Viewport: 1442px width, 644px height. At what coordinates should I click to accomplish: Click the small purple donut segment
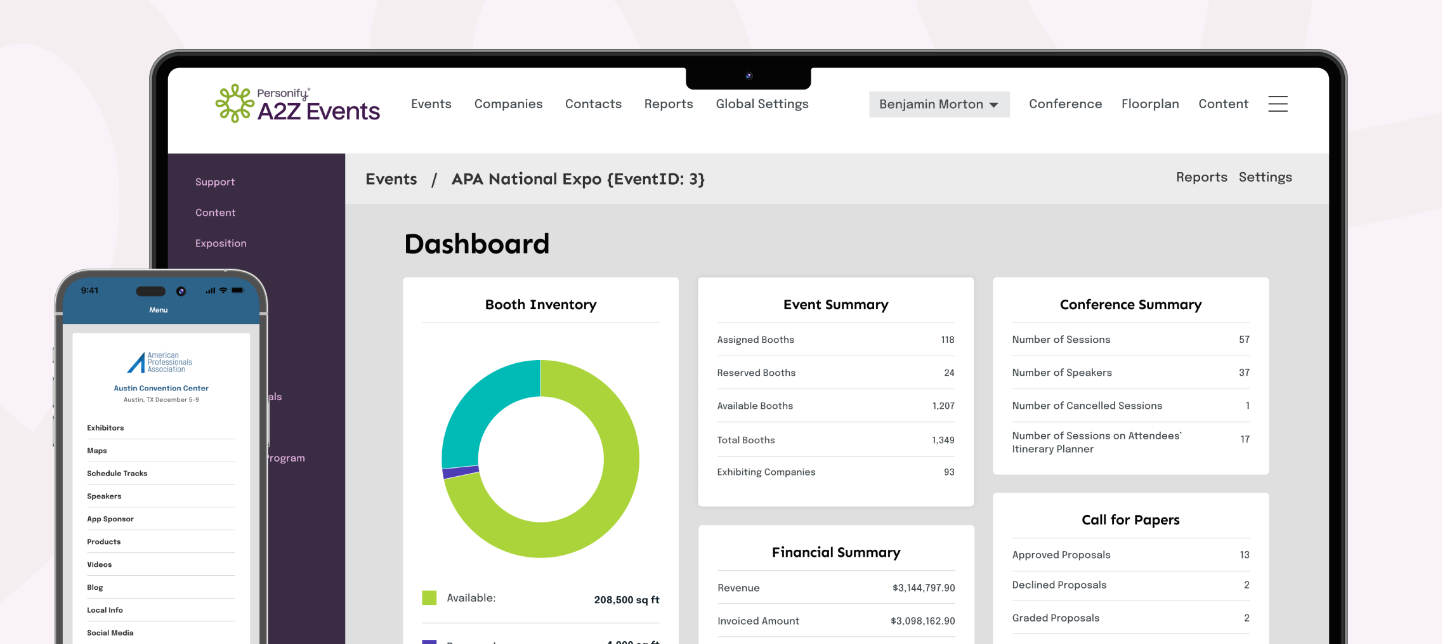pos(461,472)
